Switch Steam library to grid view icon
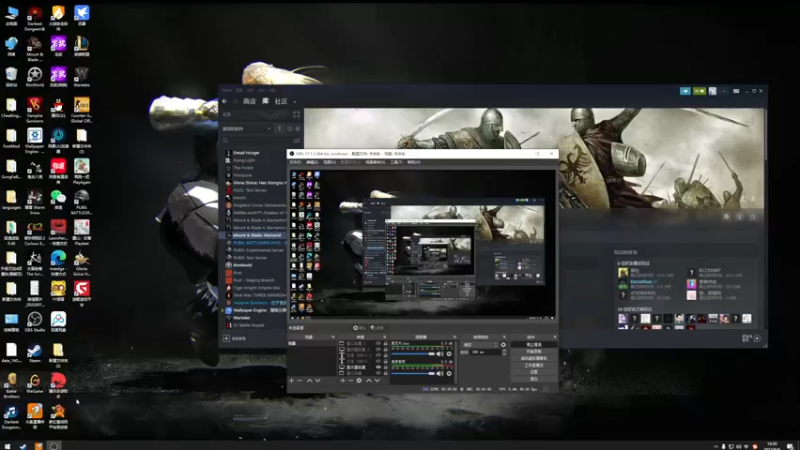 (296, 114)
